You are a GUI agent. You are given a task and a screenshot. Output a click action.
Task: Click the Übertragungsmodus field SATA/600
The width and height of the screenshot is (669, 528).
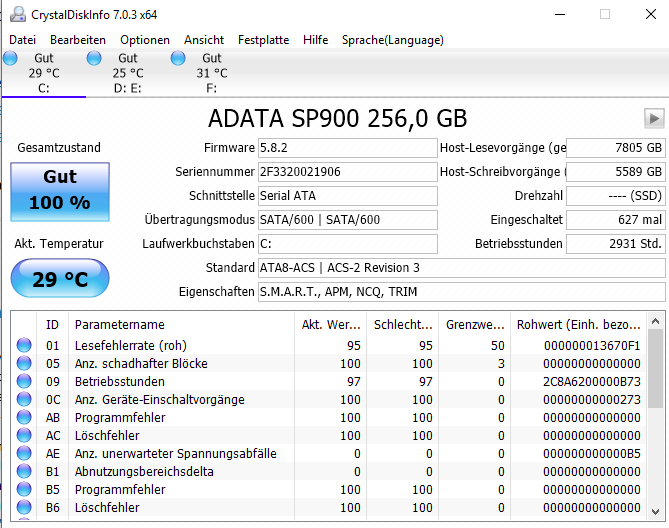tap(348, 220)
